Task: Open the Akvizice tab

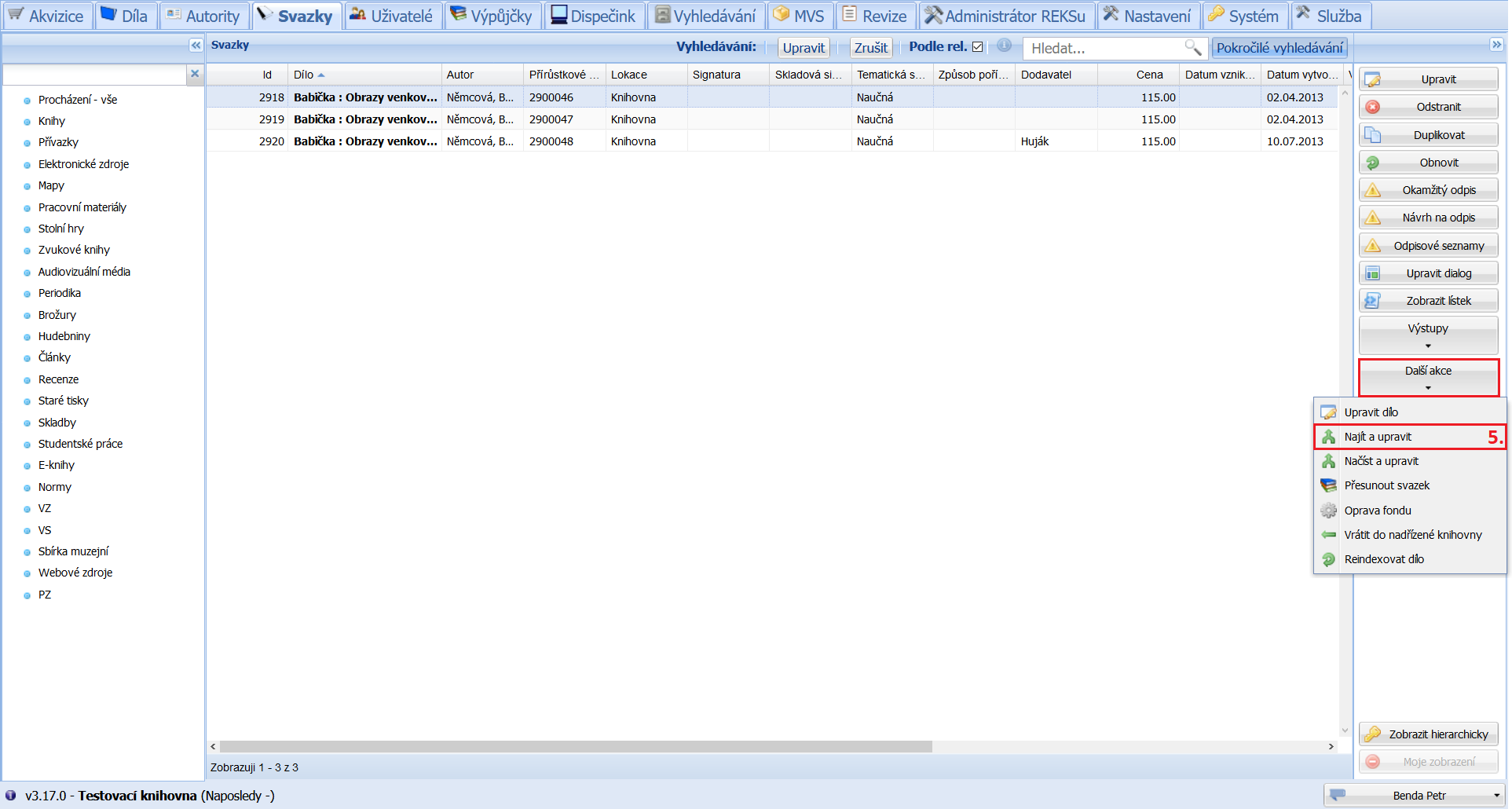Action: [46, 16]
